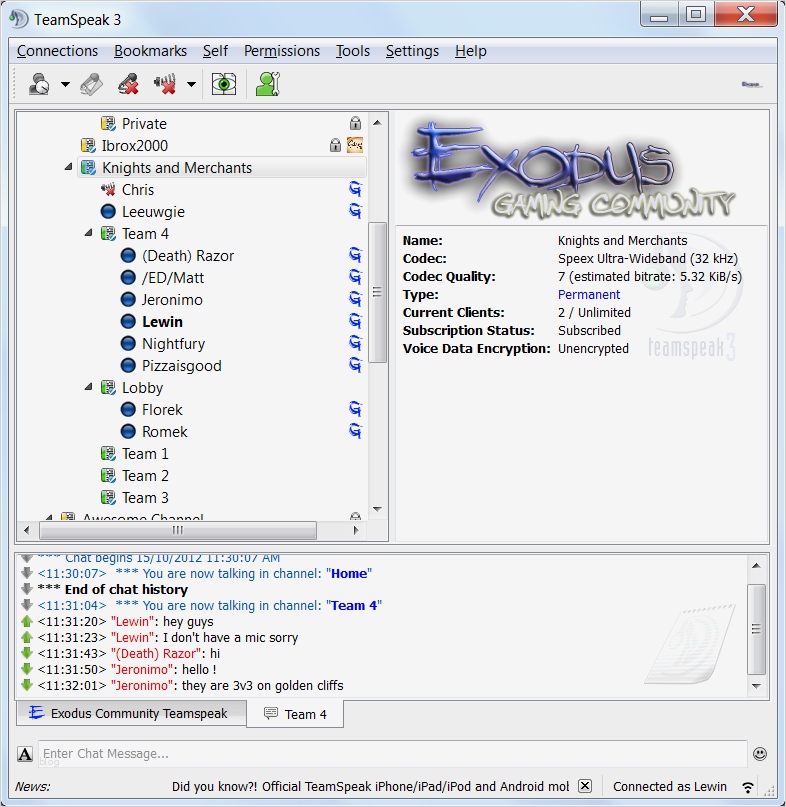Click the Permanent type link
The width and height of the screenshot is (786, 807).
(589, 294)
